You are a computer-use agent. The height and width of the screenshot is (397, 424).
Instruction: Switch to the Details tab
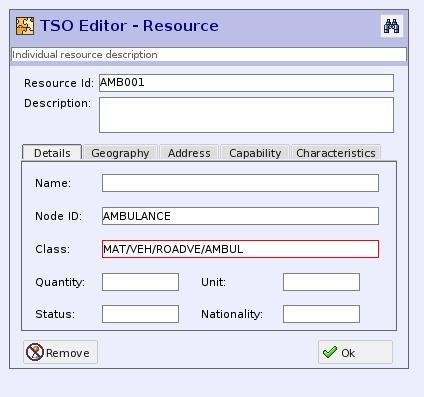coord(52,153)
